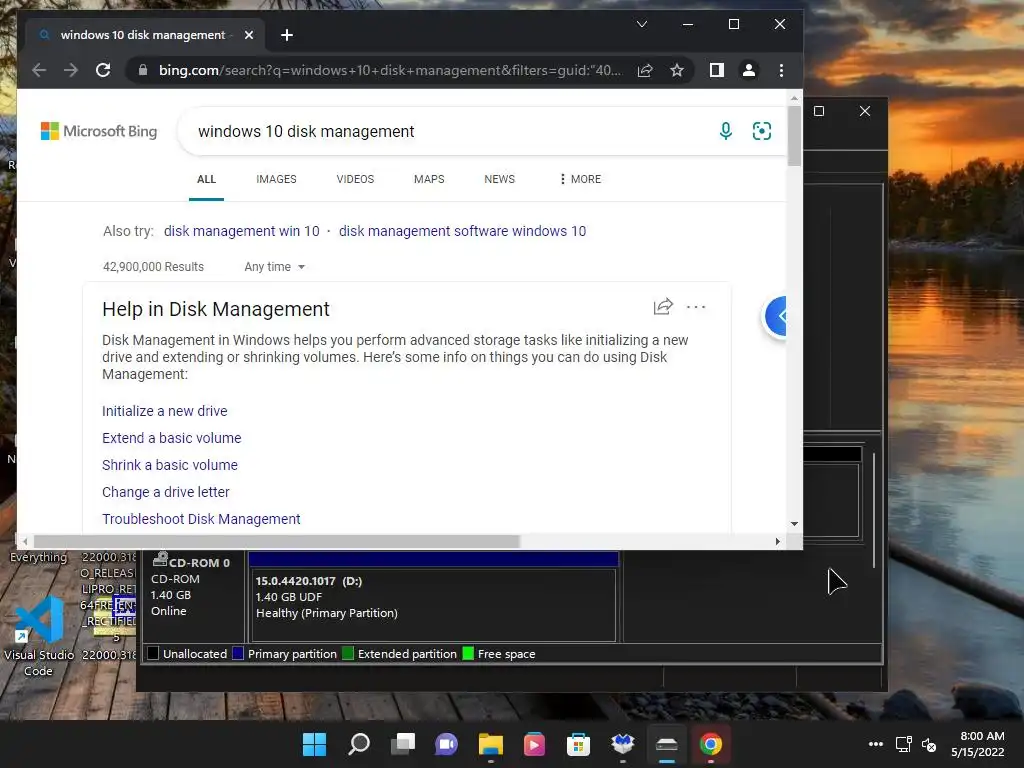Open 'Troubleshoot Disk Management' link

click(201, 519)
